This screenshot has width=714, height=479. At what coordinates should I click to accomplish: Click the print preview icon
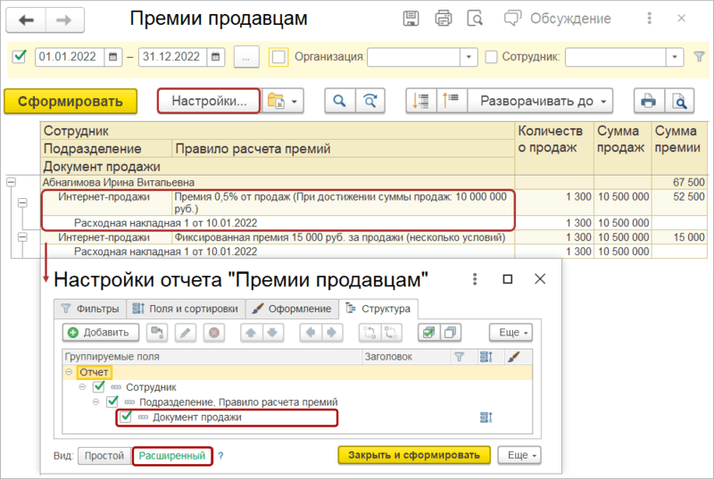[681, 101]
